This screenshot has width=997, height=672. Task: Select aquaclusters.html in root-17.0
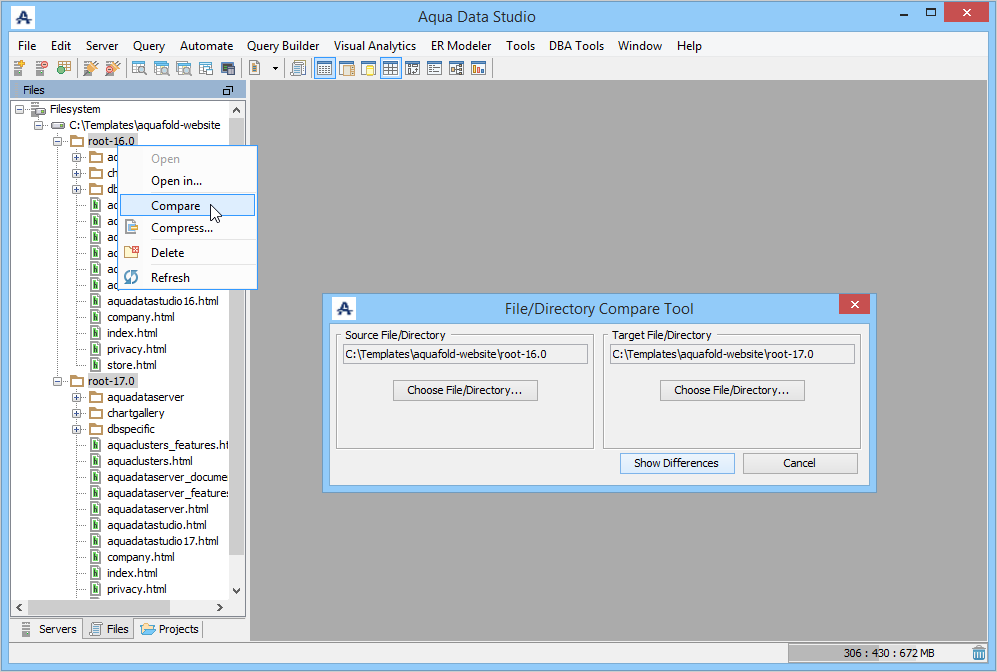point(150,461)
